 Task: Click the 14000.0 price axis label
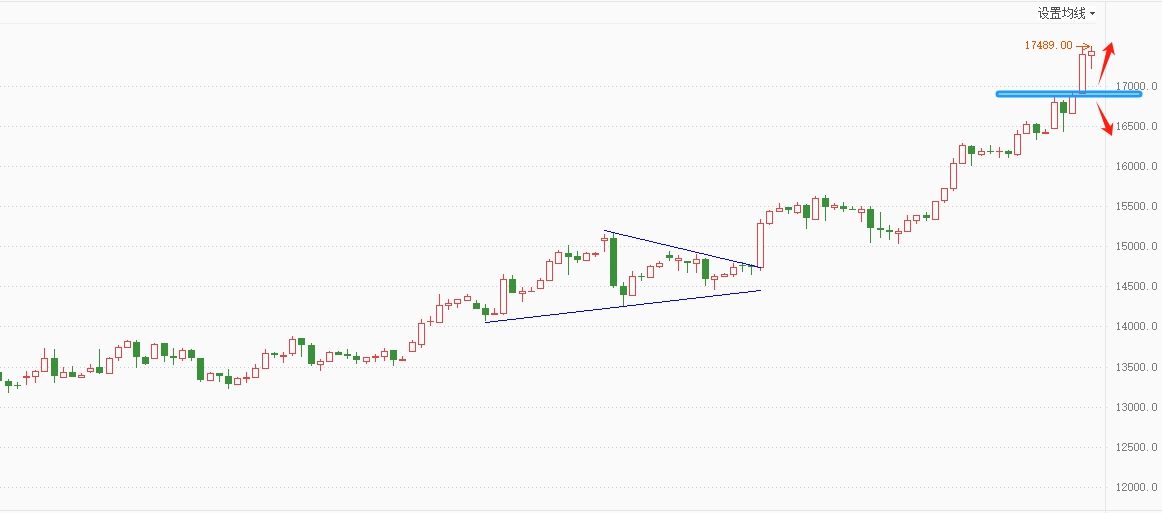(1139, 327)
